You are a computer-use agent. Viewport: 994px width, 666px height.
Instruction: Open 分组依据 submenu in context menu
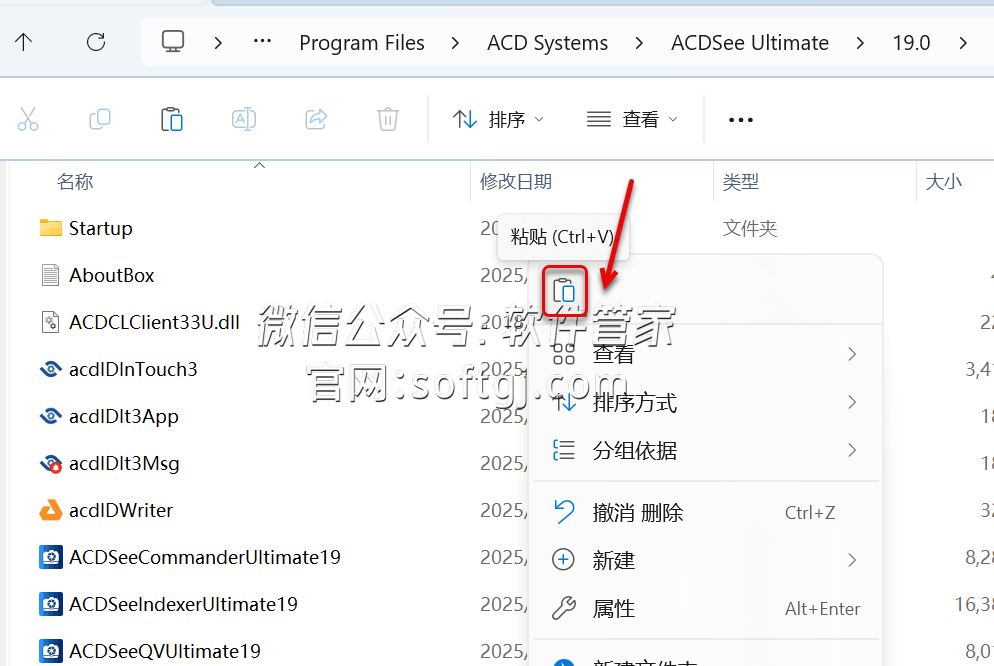coord(706,451)
